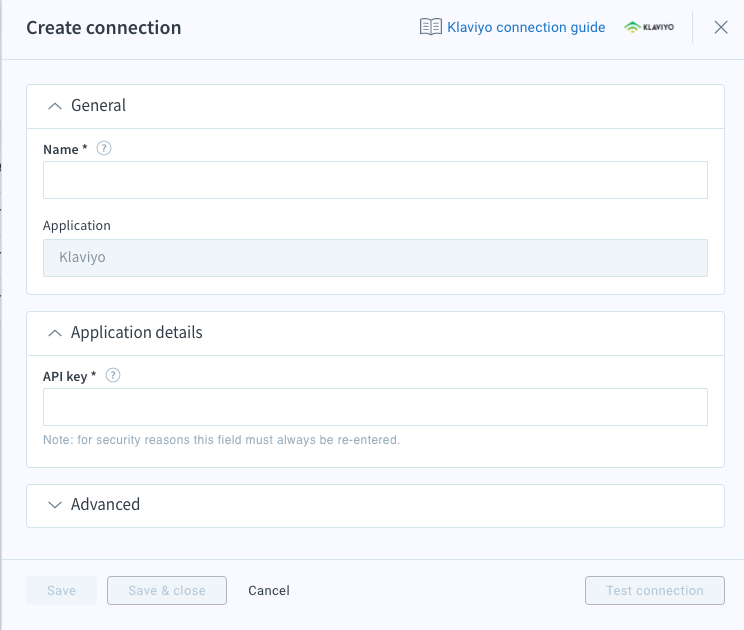Click the Klaviyo logo in header
This screenshot has height=630, width=744.
649,27
